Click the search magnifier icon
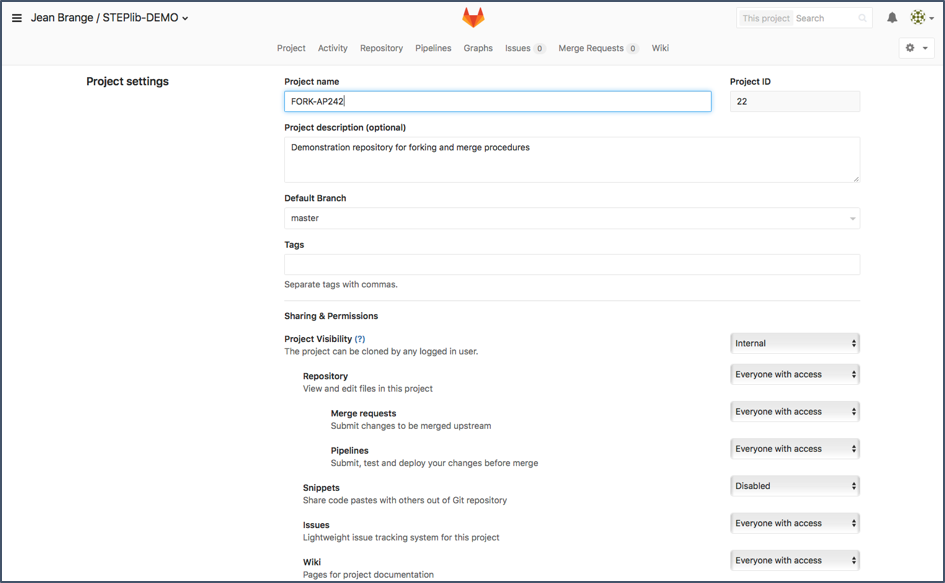The height and width of the screenshot is (583, 945). click(862, 18)
